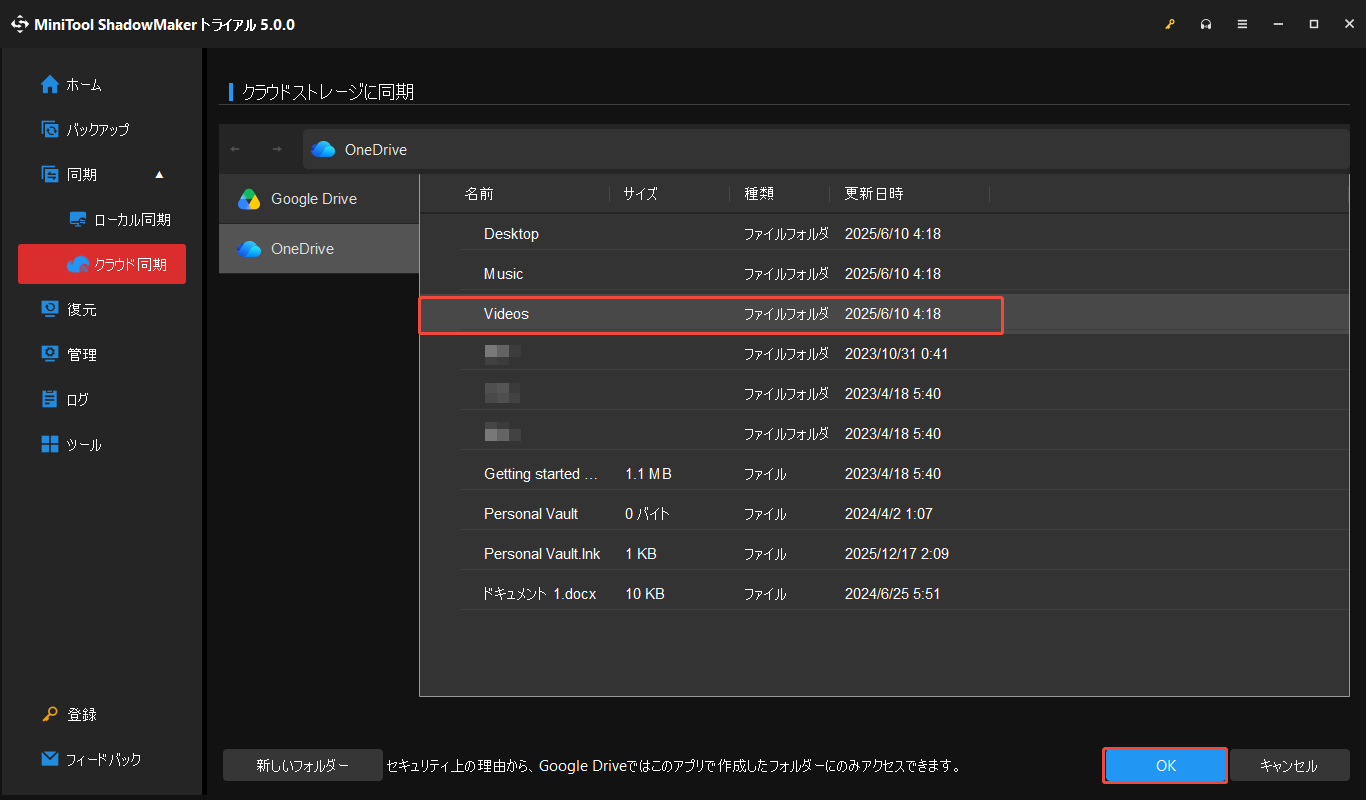The height and width of the screenshot is (800, 1366).
Task: Select the Videos folder row
Action: [884, 314]
